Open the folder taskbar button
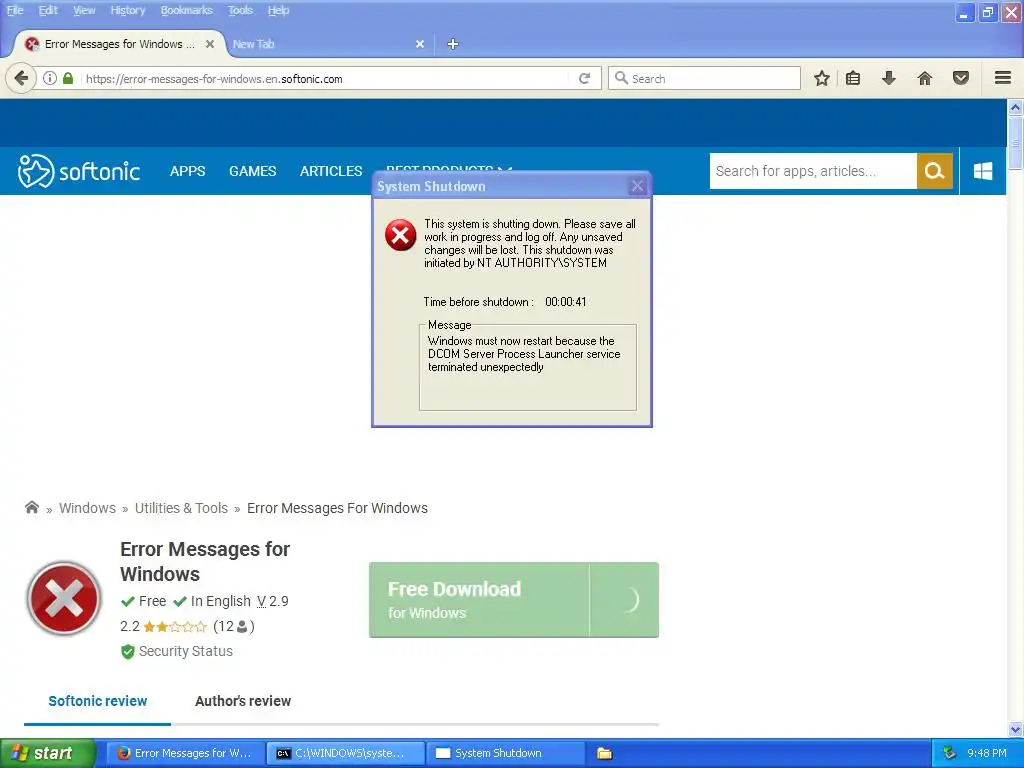 pos(605,753)
